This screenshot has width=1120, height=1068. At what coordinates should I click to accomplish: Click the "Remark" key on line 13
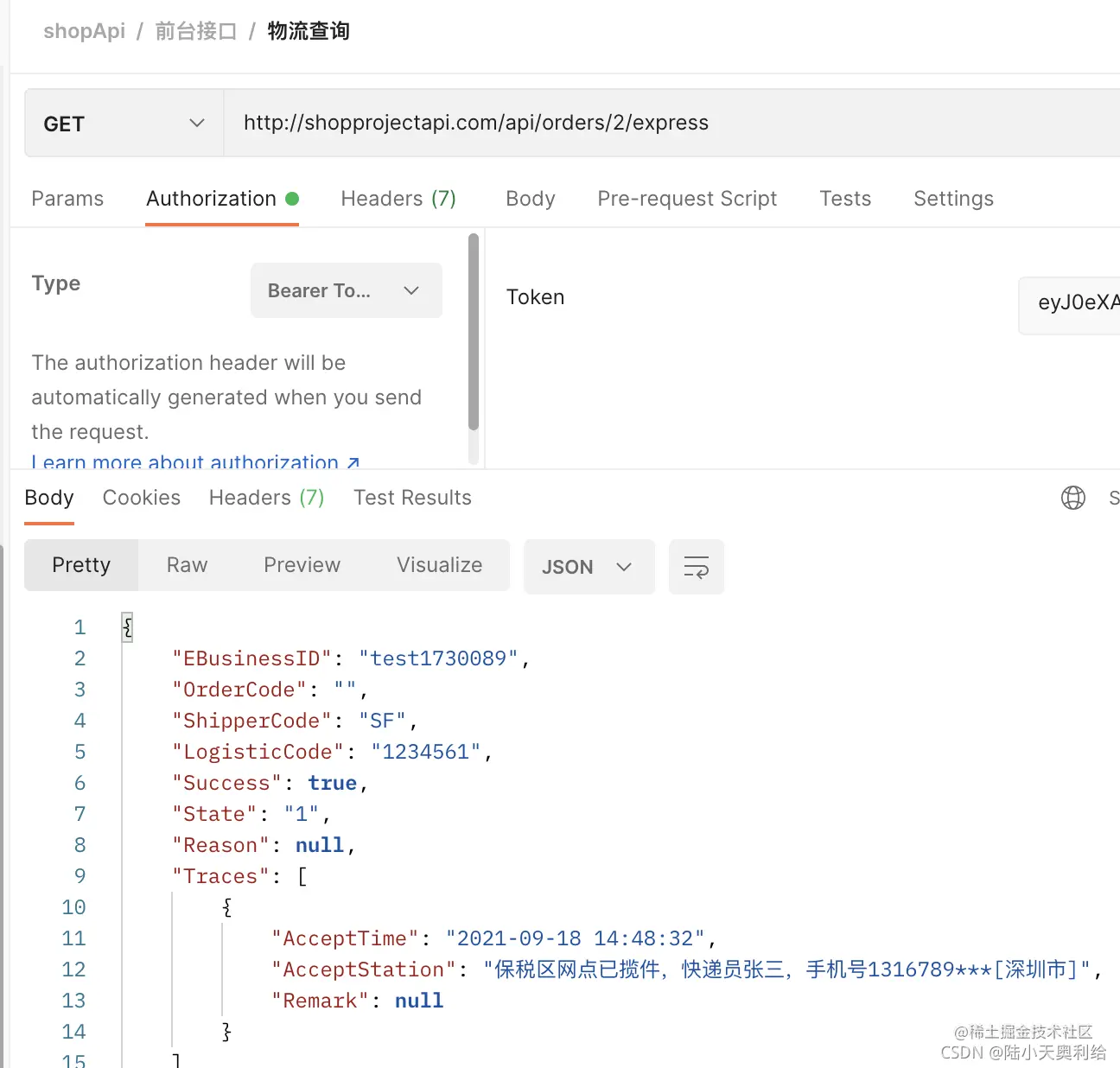click(320, 1001)
